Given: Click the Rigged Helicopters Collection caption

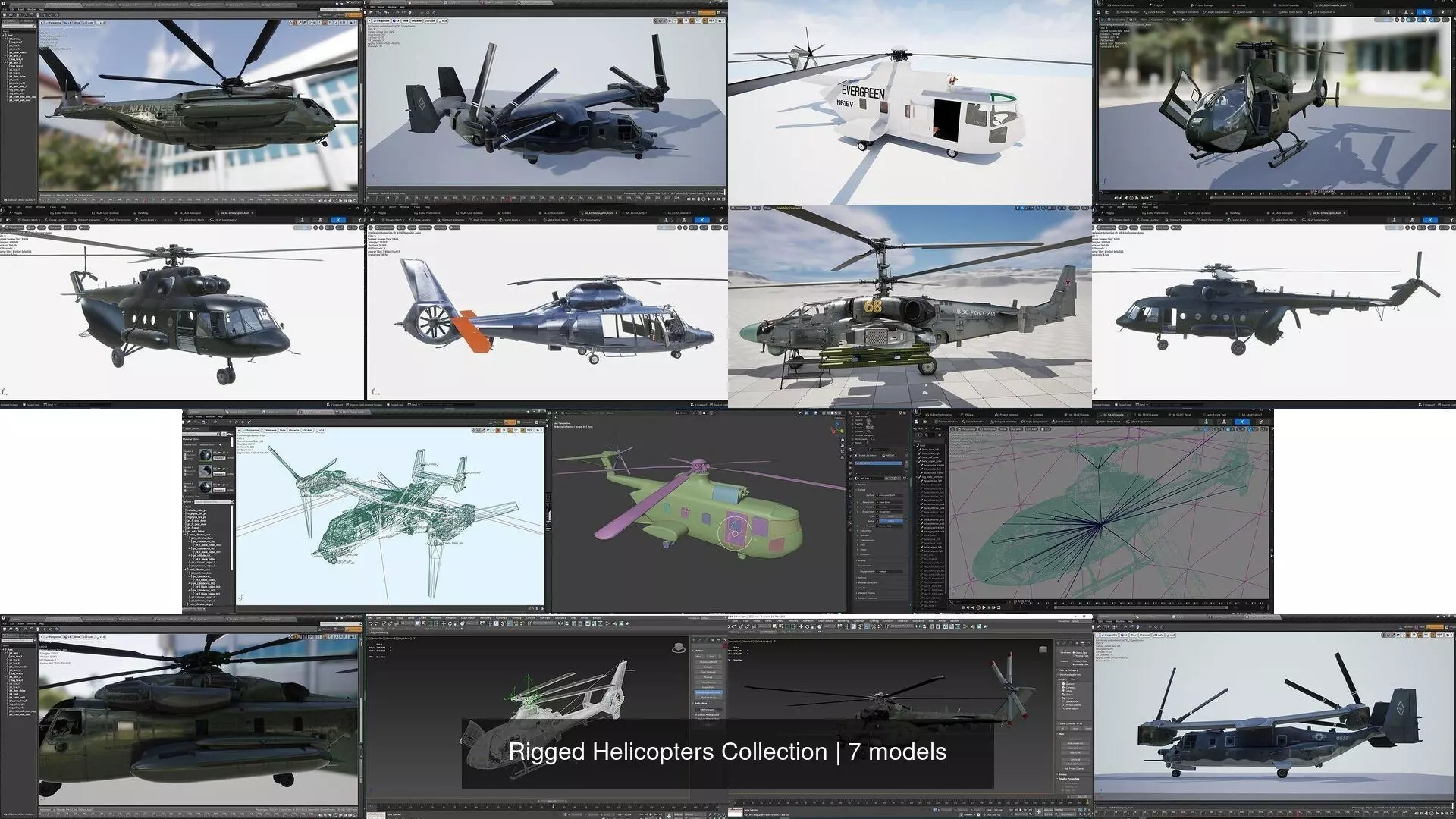Looking at the screenshot, I should 727,752.
